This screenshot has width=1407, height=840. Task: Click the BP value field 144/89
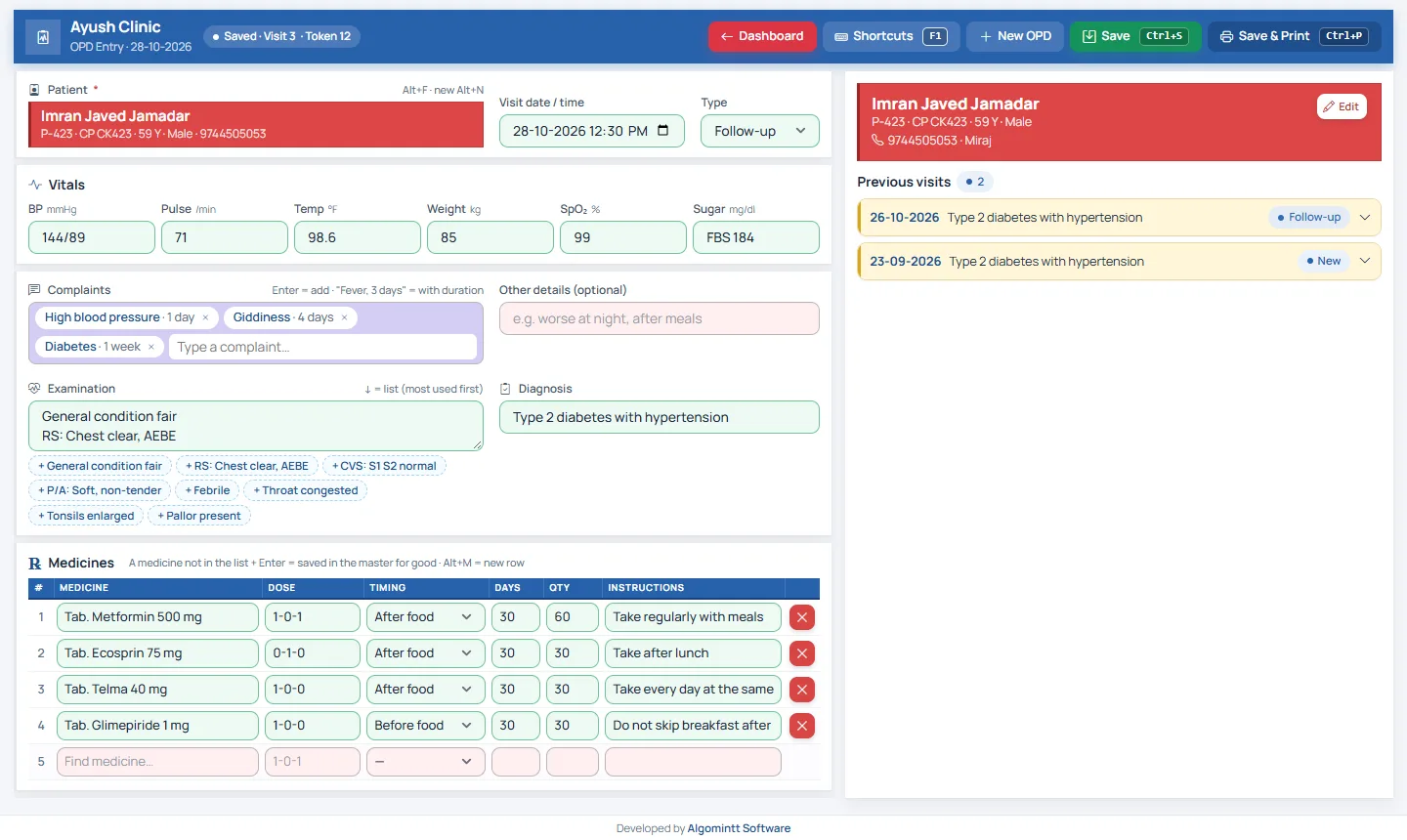tap(92, 237)
